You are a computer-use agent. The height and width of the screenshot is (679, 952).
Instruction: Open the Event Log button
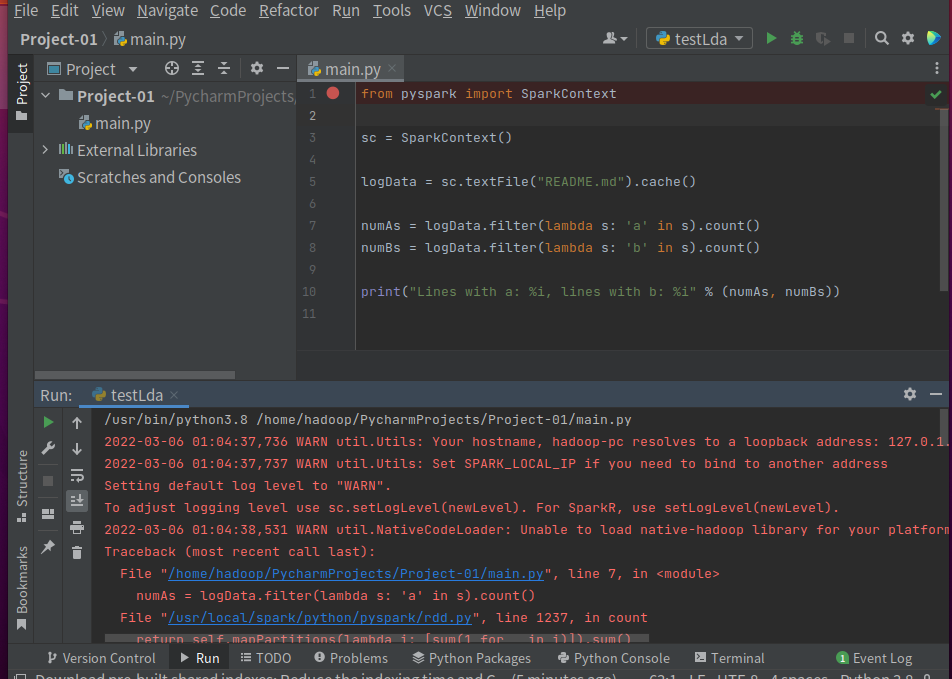[874, 658]
